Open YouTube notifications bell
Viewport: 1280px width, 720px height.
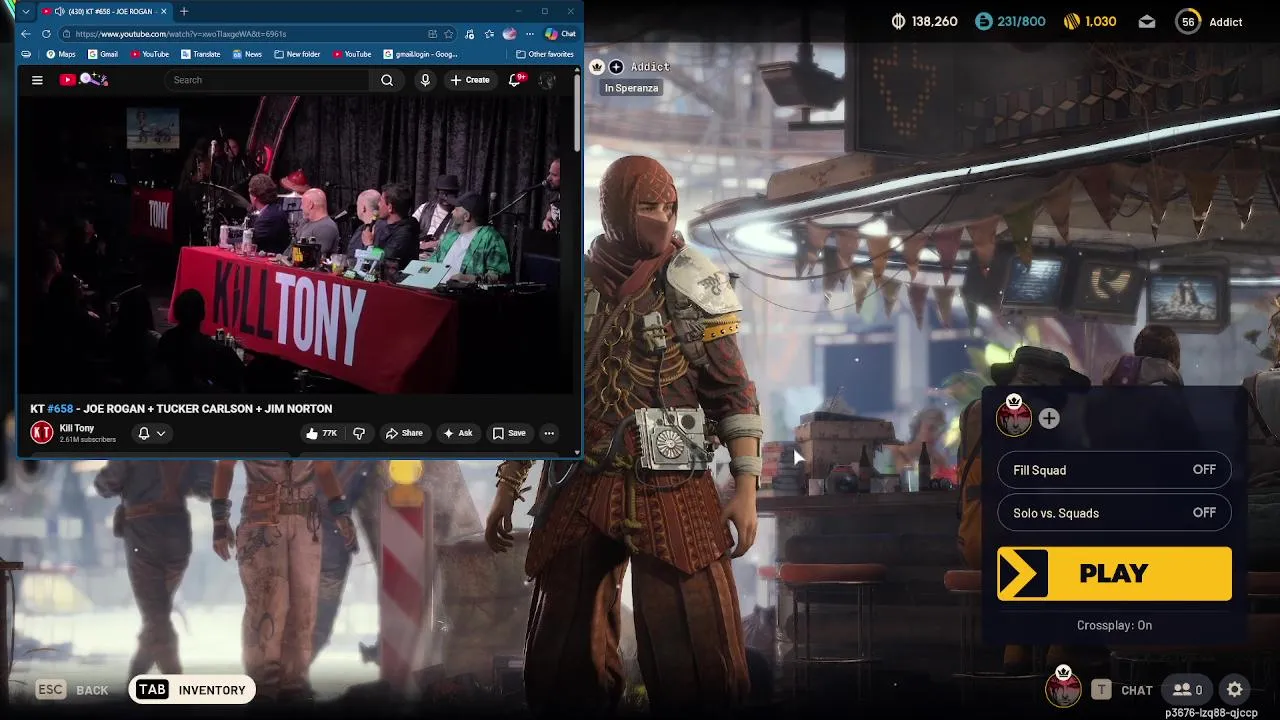516,80
